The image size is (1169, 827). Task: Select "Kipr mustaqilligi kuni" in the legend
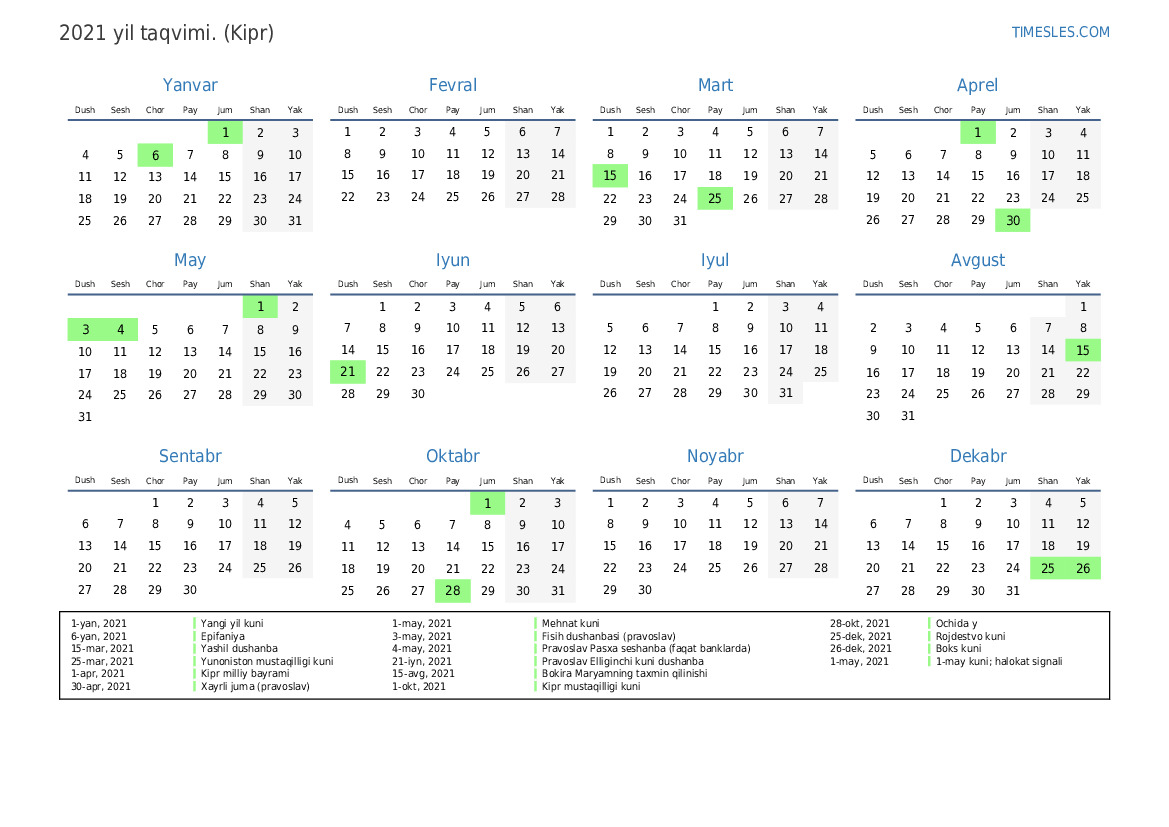[x=590, y=687]
